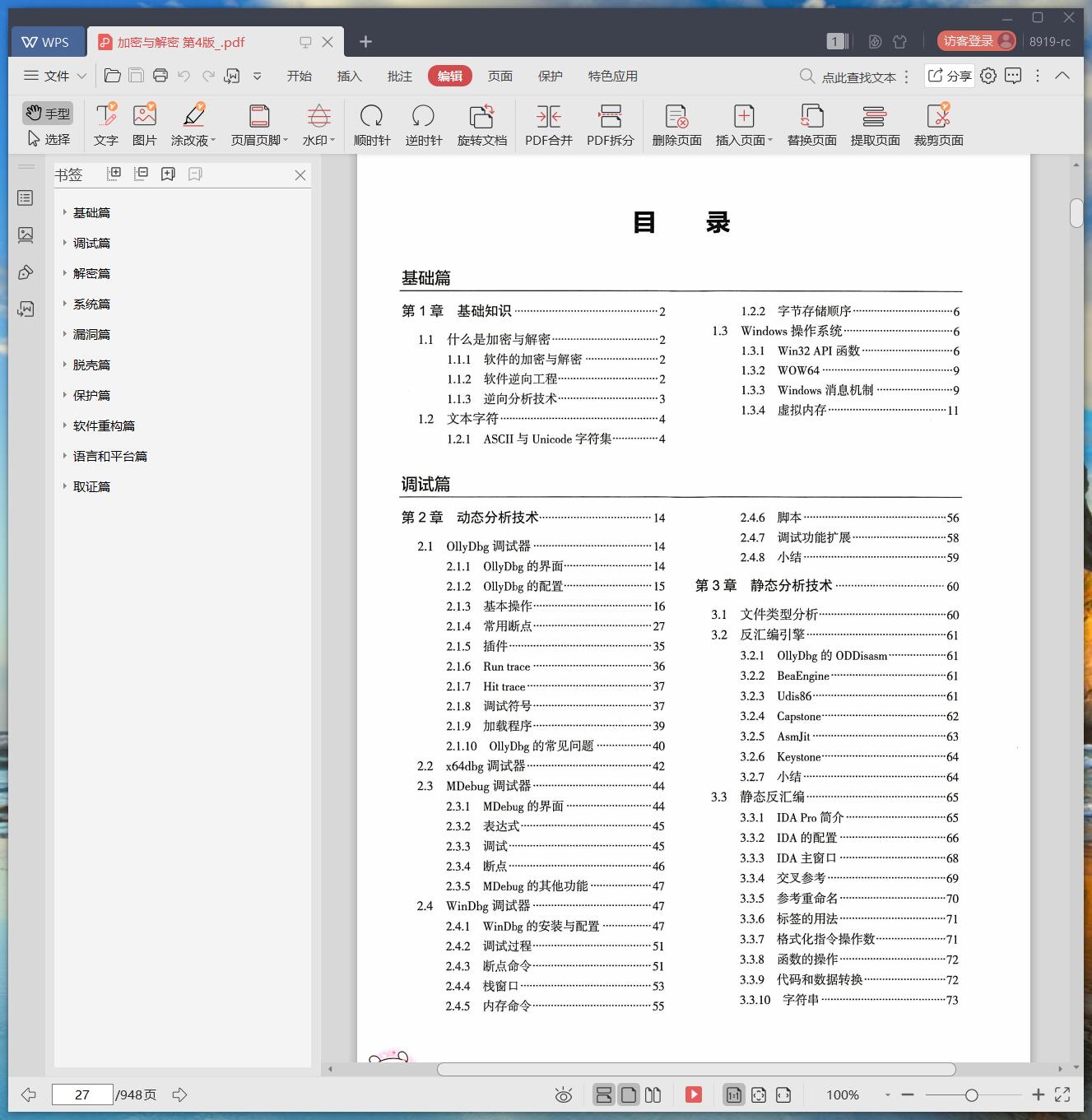Click the undo arrow
The image size is (1092, 1120).
click(184, 76)
